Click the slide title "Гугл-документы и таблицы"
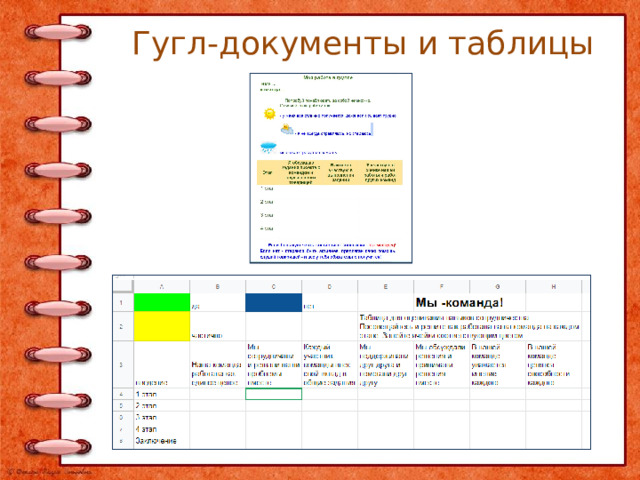 coord(362,43)
